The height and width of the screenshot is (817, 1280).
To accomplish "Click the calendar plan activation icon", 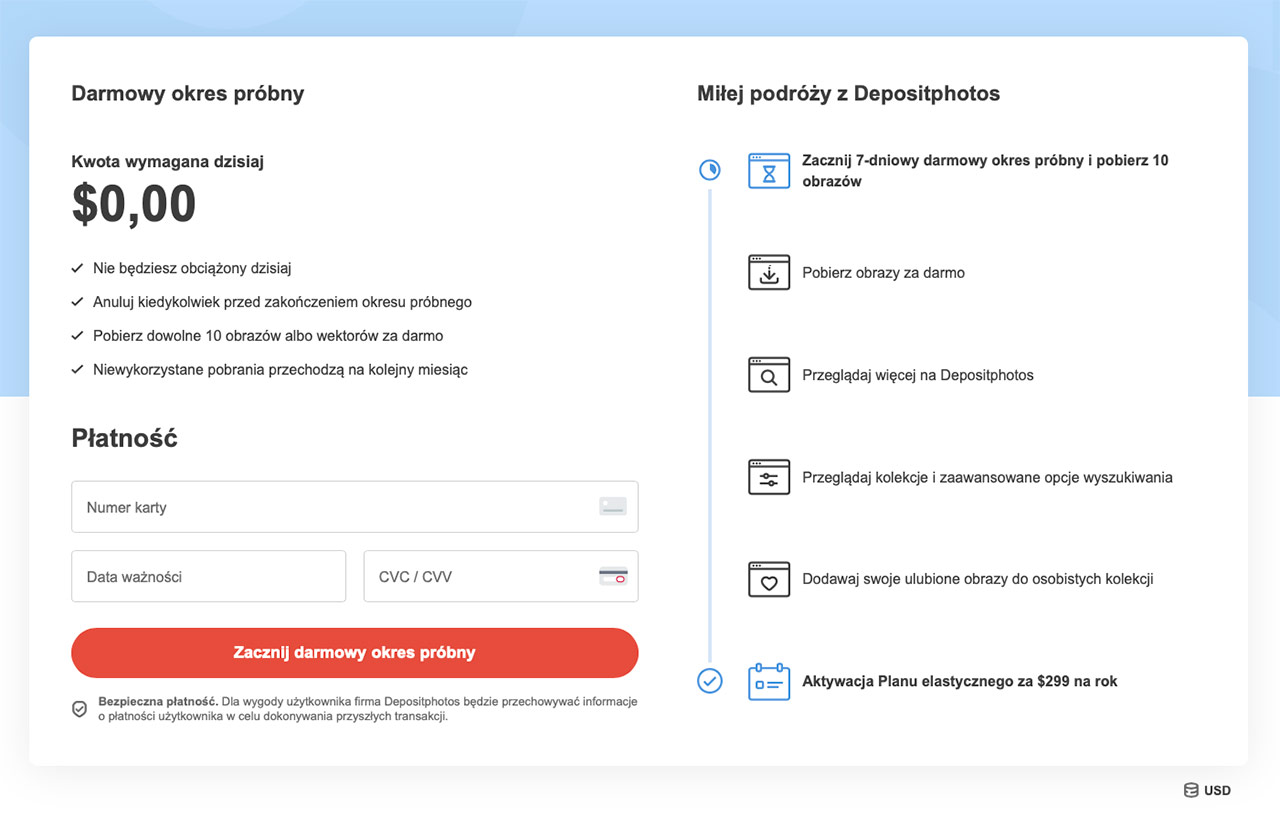I will pyautogui.click(x=768, y=682).
